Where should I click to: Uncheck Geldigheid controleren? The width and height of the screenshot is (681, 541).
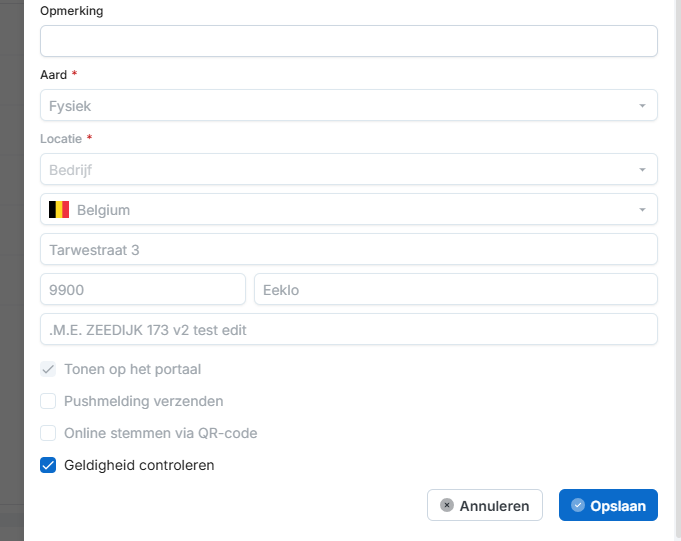point(48,465)
